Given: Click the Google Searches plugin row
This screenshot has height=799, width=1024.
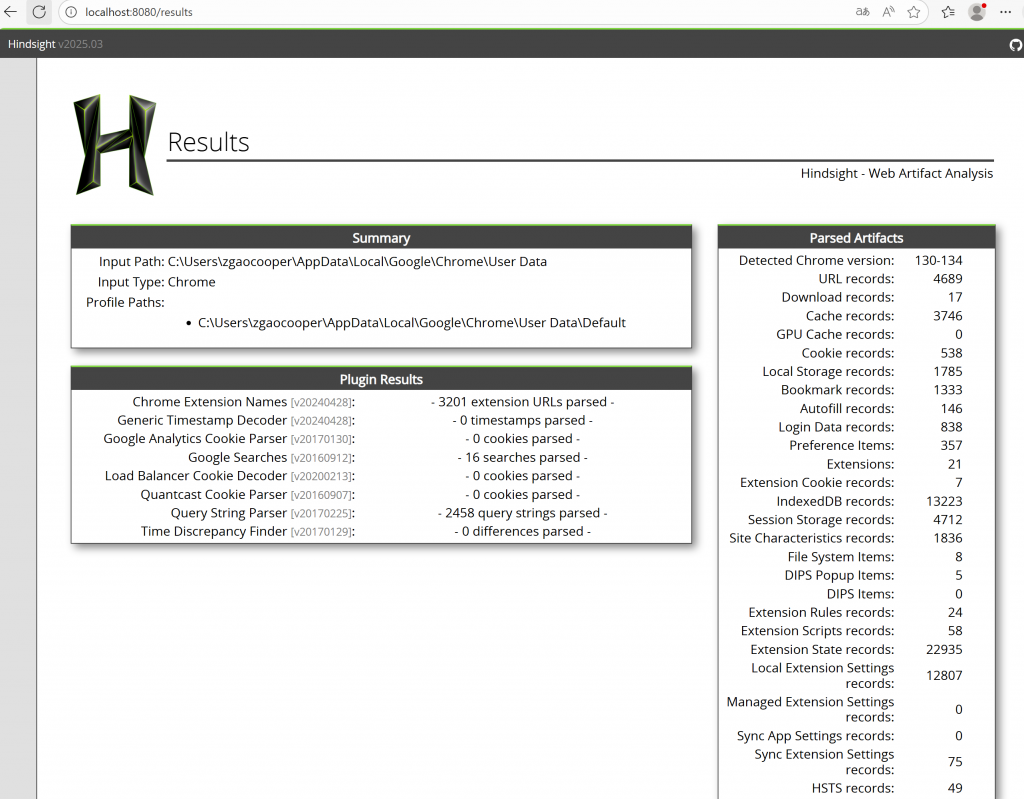Looking at the screenshot, I should [x=238, y=457].
